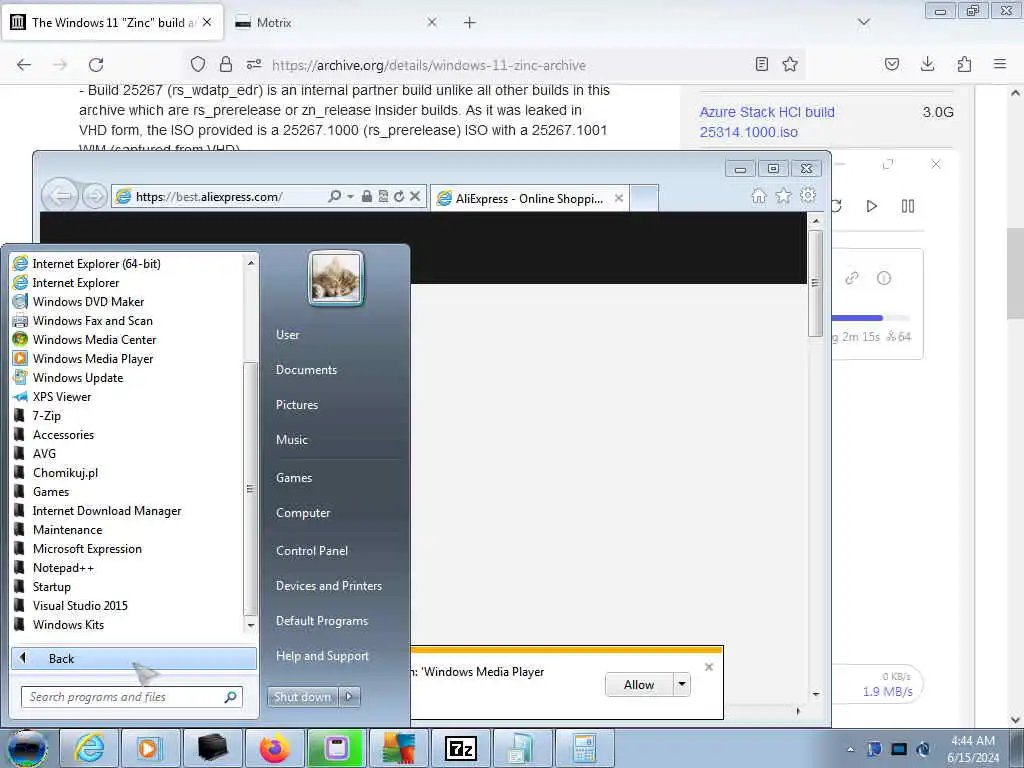
Task: Switch to the Motrix tab in Firefox
Action: click(x=336, y=22)
